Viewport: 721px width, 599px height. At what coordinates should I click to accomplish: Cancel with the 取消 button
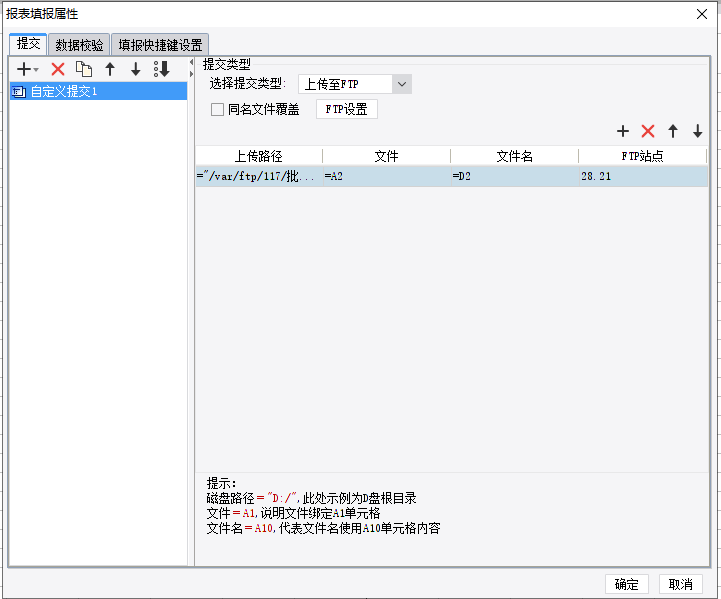tap(681, 584)
